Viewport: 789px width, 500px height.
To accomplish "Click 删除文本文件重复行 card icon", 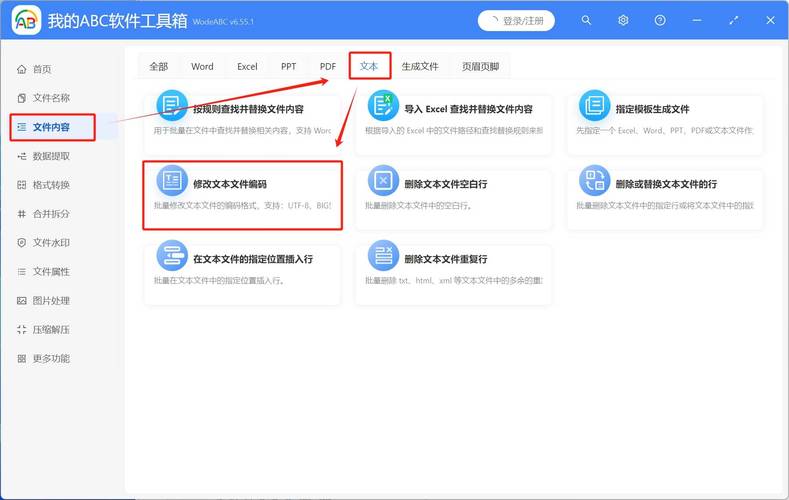I will tap(383, 256).
